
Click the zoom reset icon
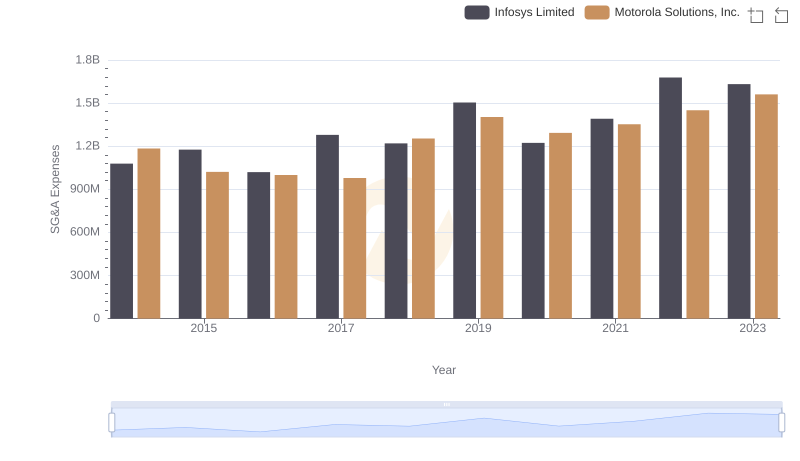point(781,15)
